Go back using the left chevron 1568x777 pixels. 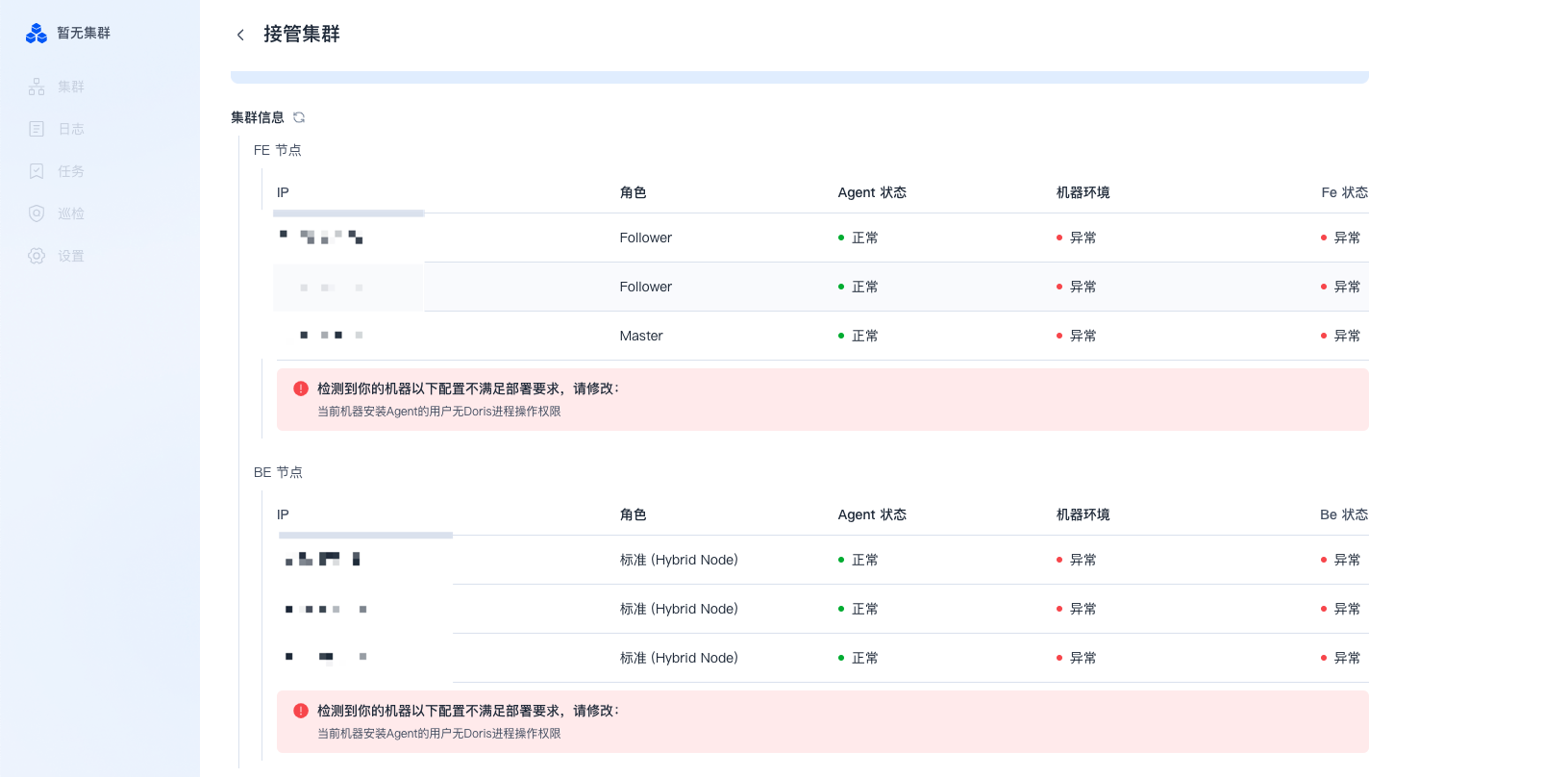tap(240, 35)
